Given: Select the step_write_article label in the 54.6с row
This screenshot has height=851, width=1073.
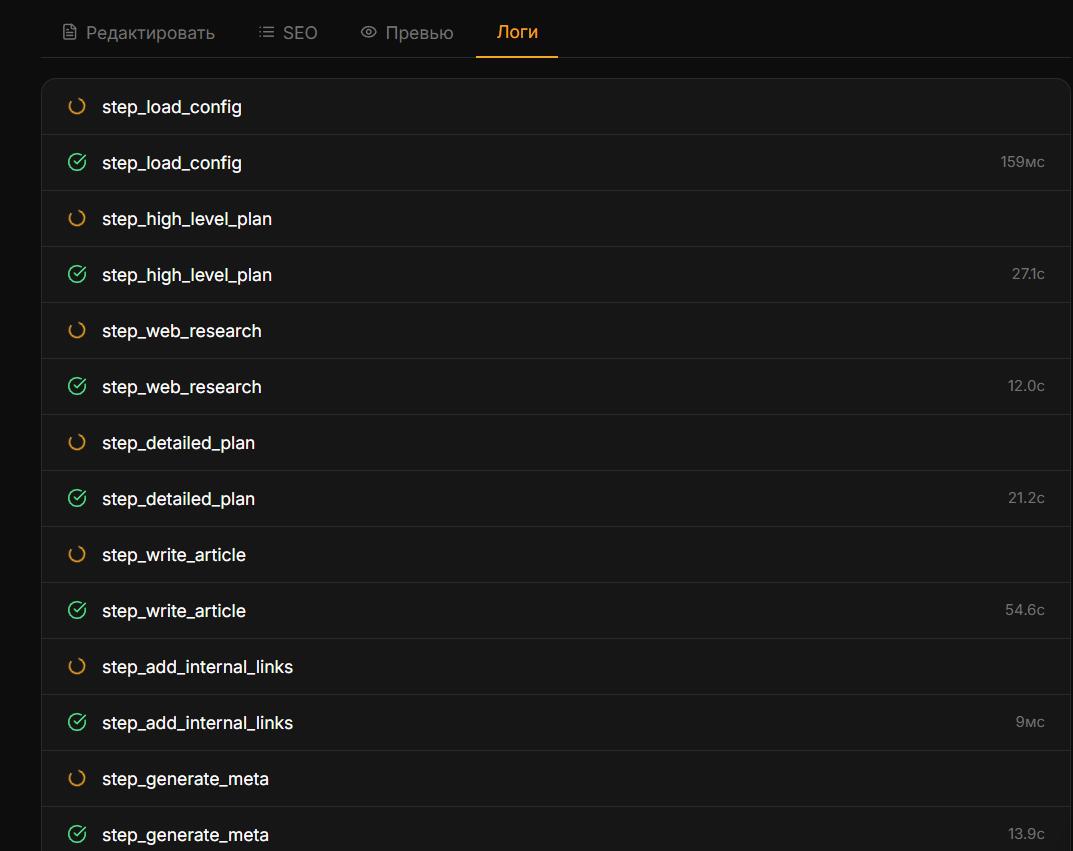Looking at the screenshot, I should [174, 611].
